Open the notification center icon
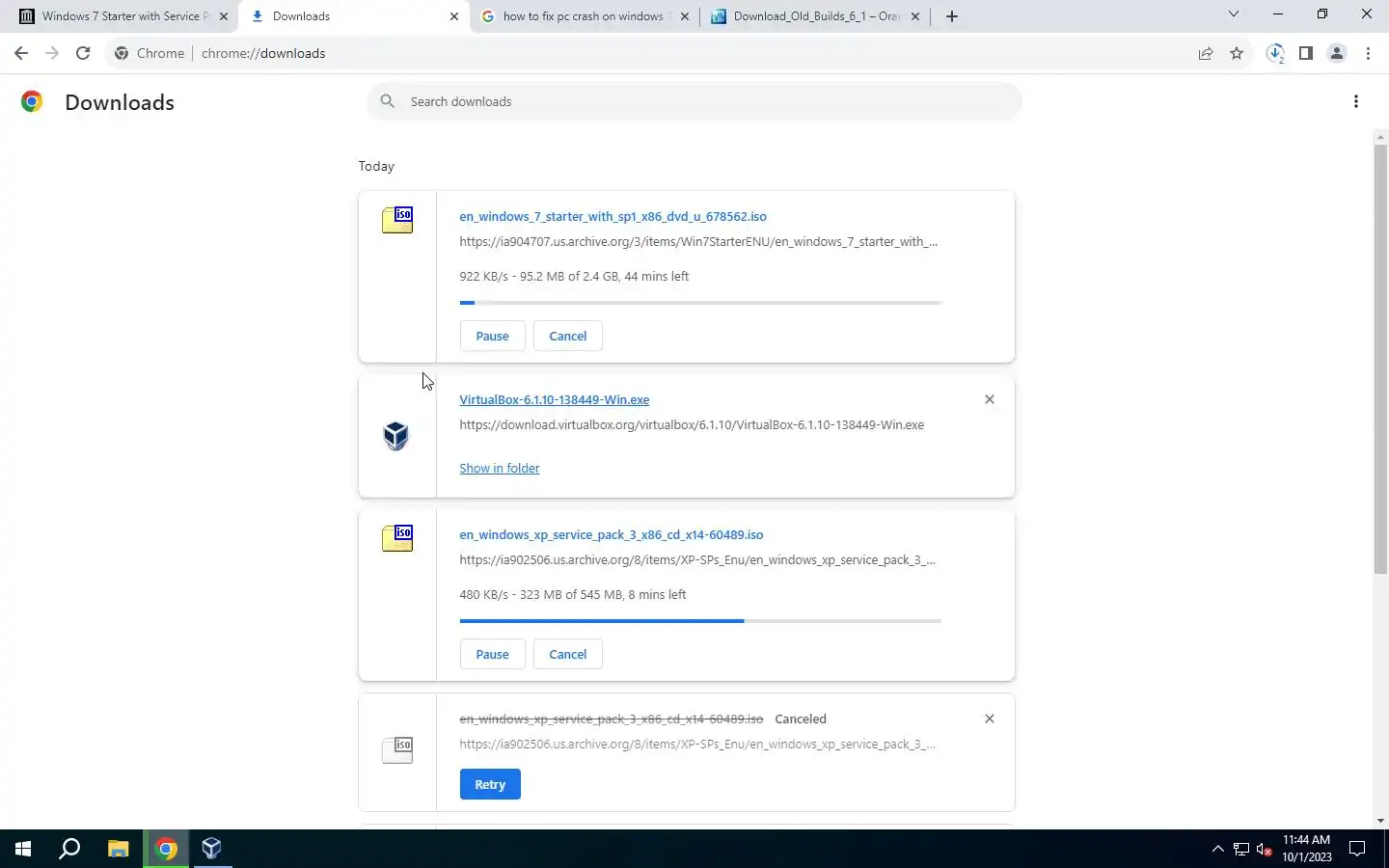This screenshot has height=868, width=1389. coord(1357,850)
